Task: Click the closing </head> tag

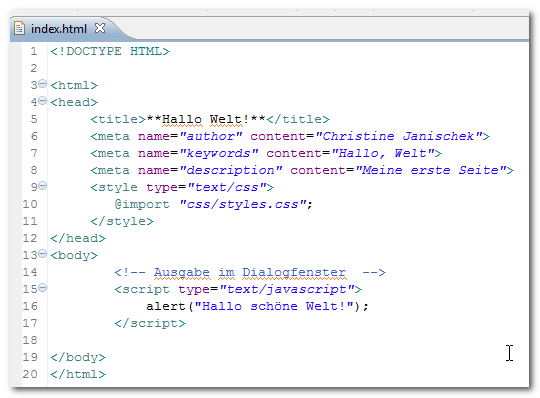Action: [x=78, y=238]
